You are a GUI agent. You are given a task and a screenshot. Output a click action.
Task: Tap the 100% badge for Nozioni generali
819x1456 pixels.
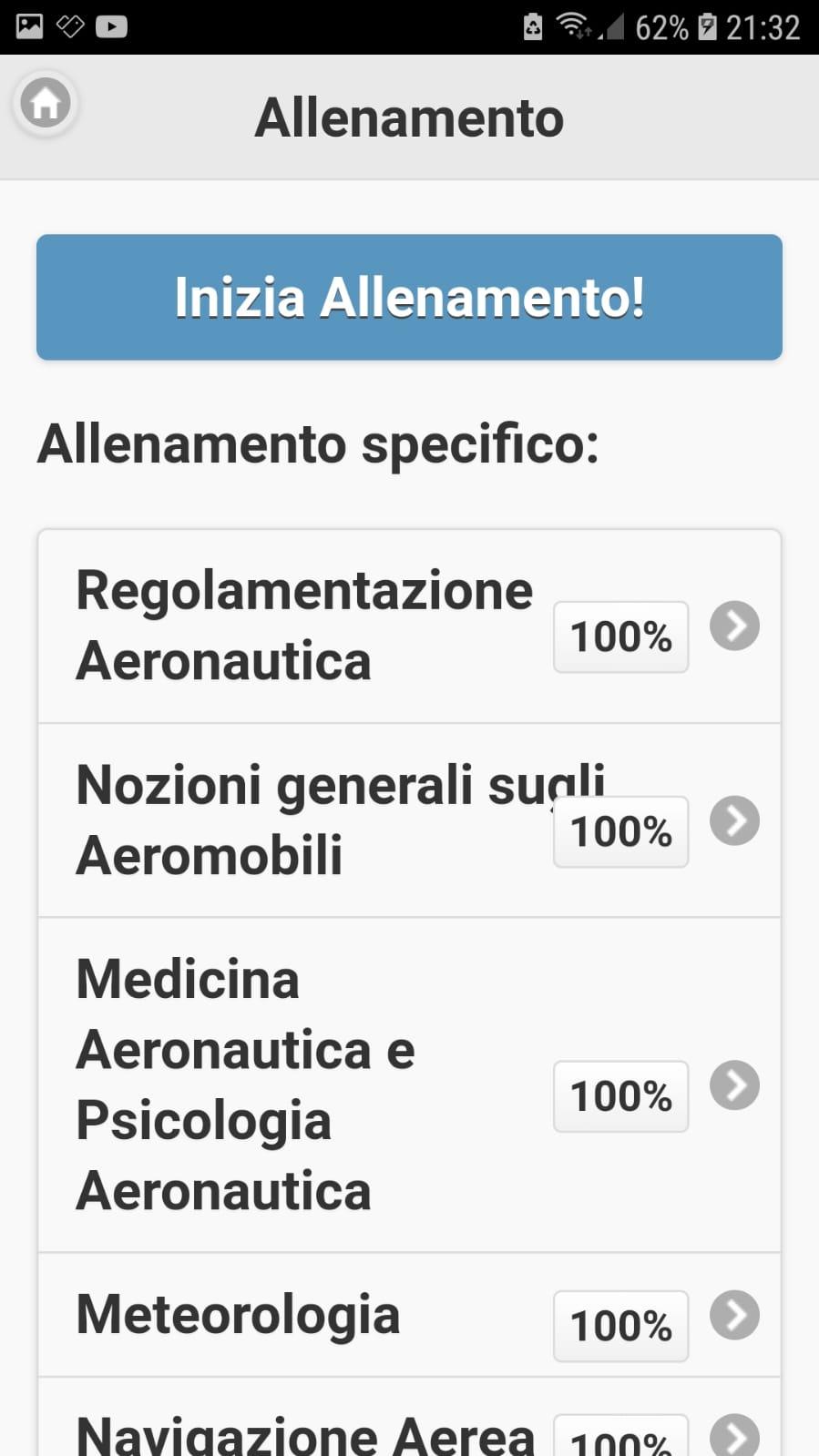tap(620, 831)
